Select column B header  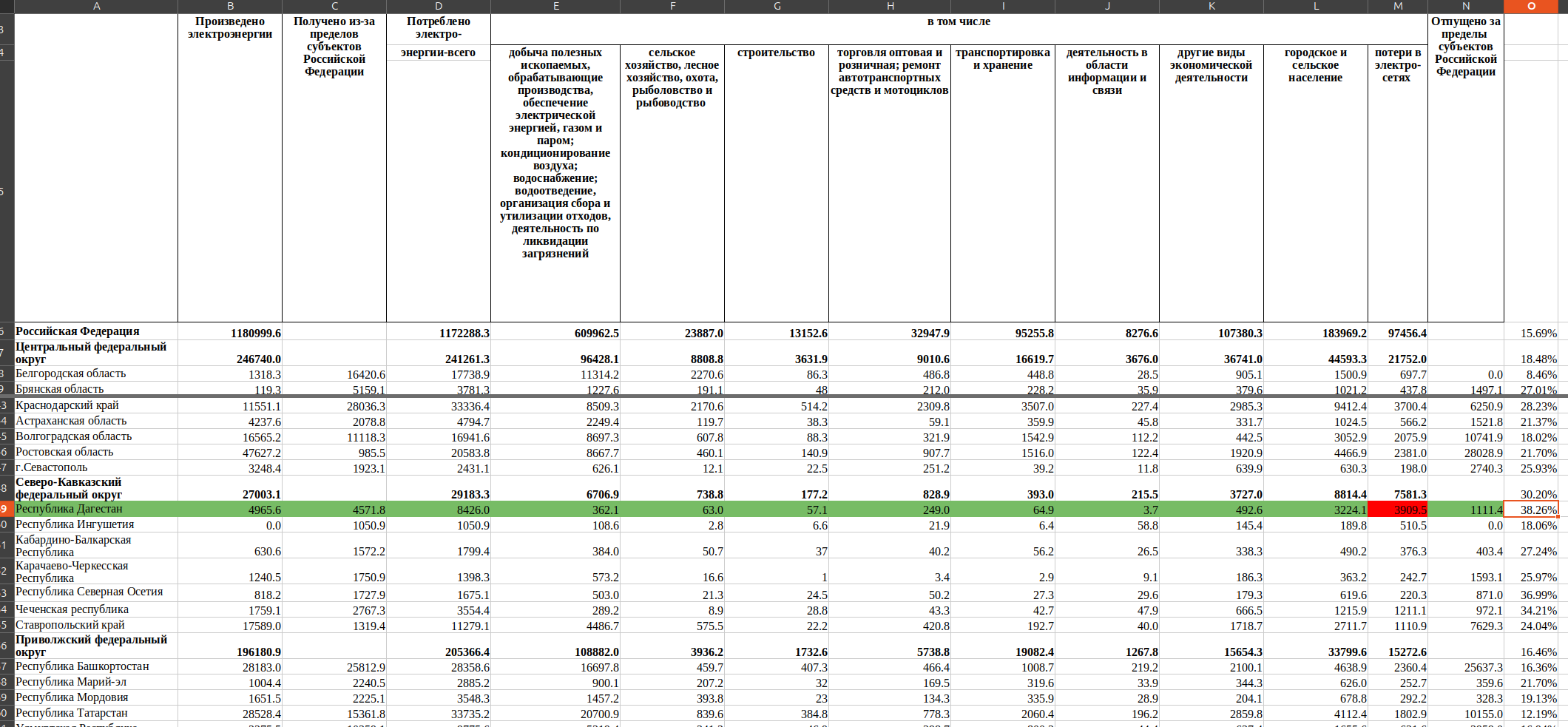click(230, 6)
